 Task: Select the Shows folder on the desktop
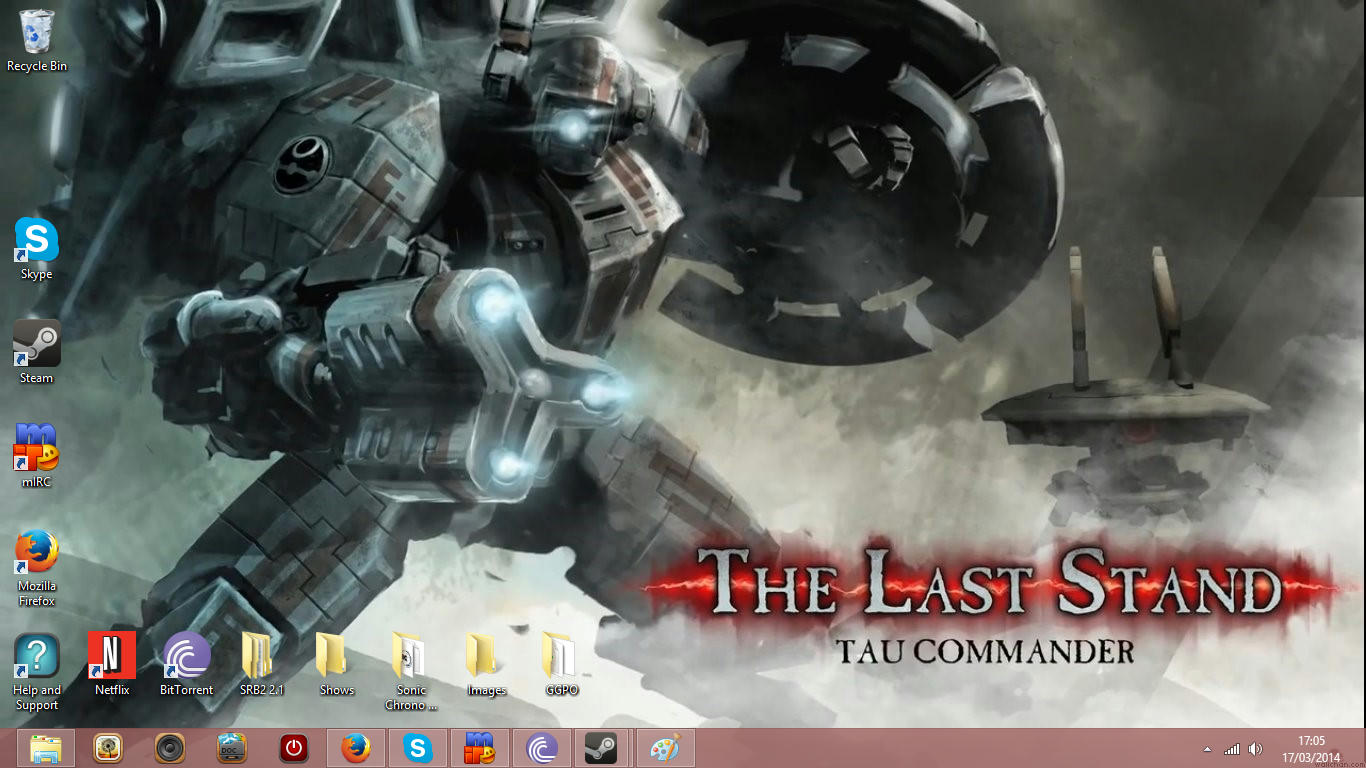(337, 664)
